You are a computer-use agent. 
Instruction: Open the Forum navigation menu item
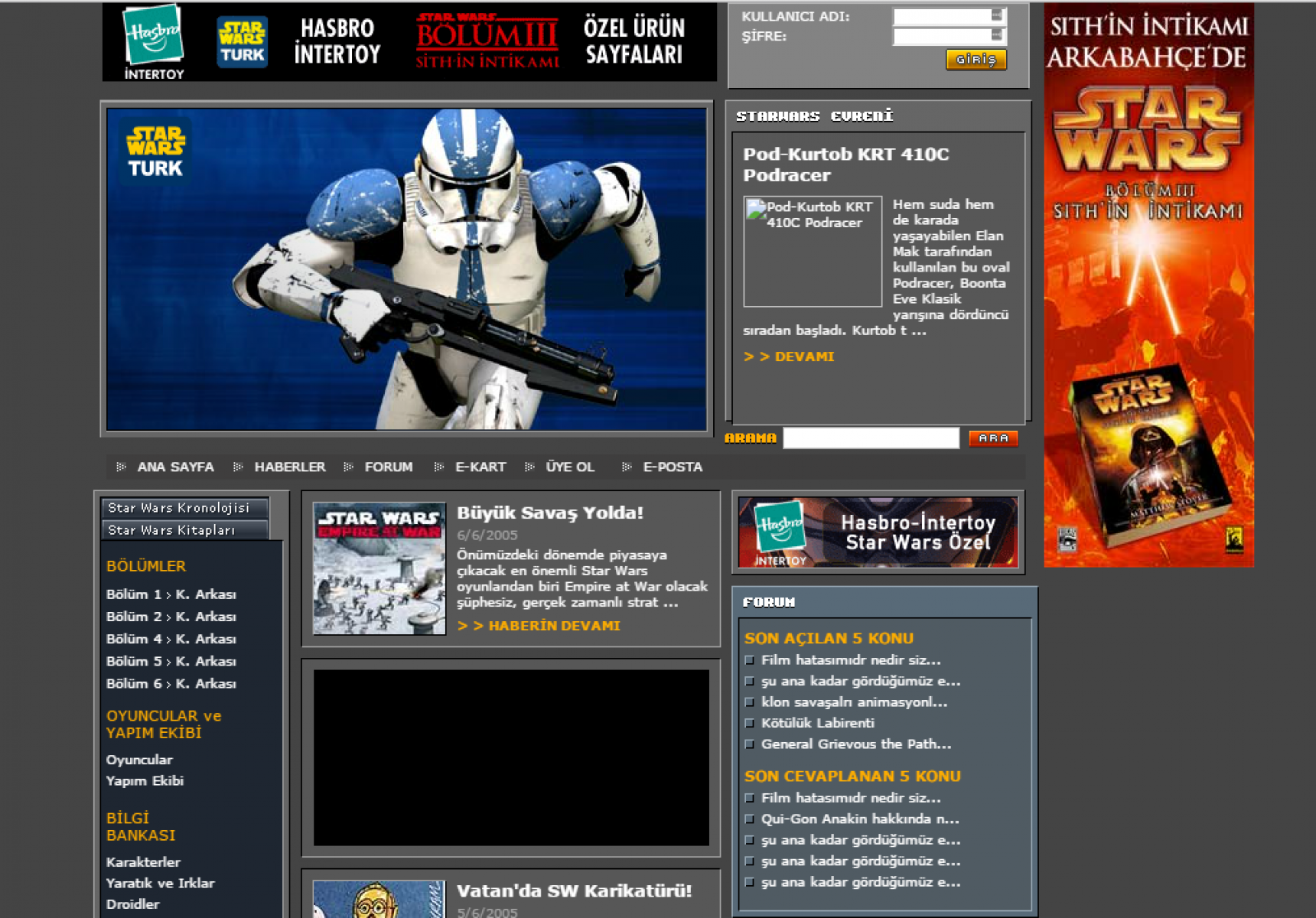(388, 467)
